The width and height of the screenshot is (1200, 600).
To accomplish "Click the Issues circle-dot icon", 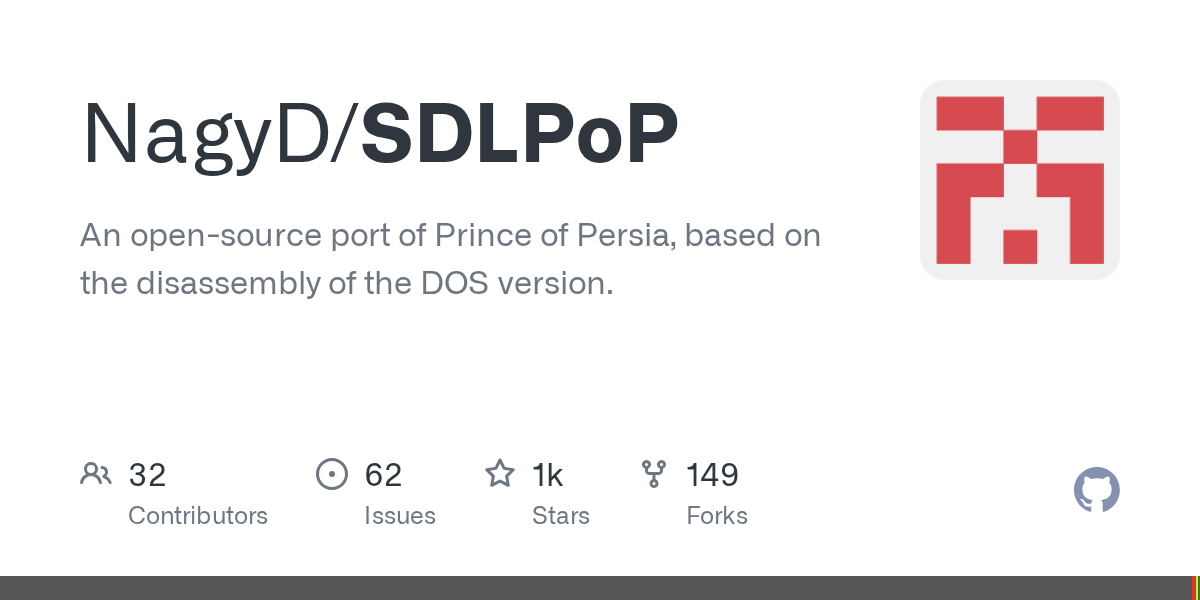I will 332,474.
